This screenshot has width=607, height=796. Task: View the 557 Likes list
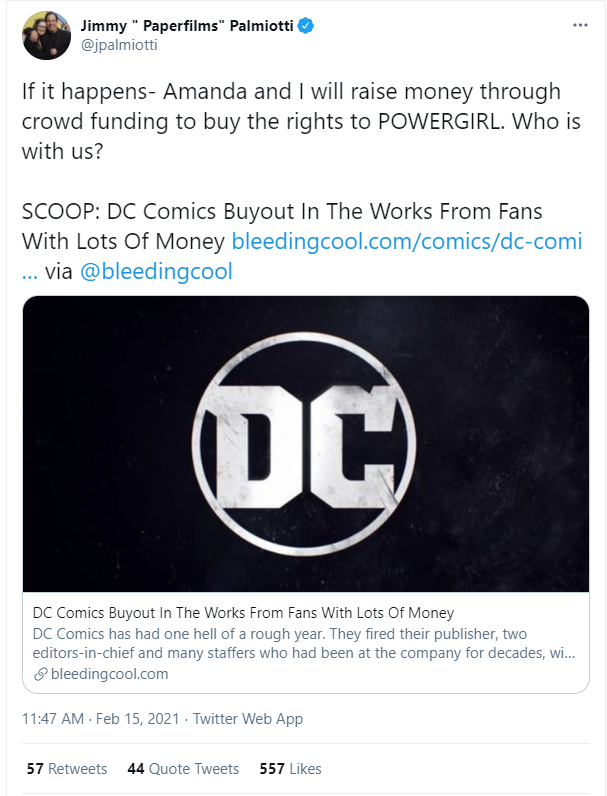(290, 769)
